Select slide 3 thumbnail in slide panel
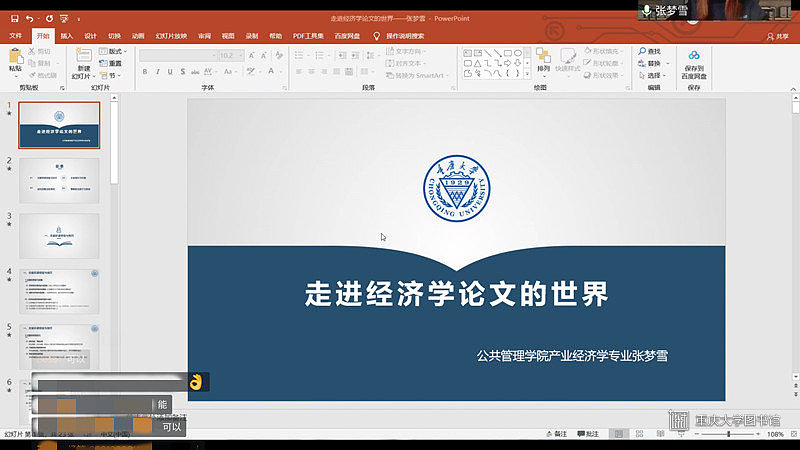Image resolution: width=800 pixels, height=450 pixels. point(59,236)
